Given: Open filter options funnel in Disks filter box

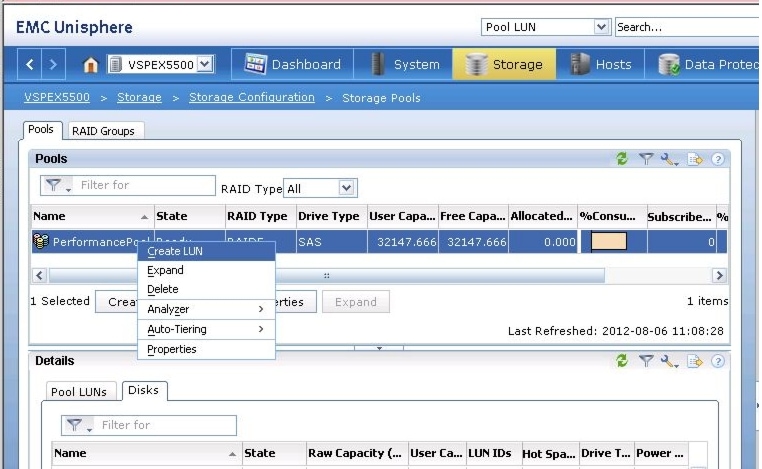Looking at the screenshot, I should [x=78, y=425].
